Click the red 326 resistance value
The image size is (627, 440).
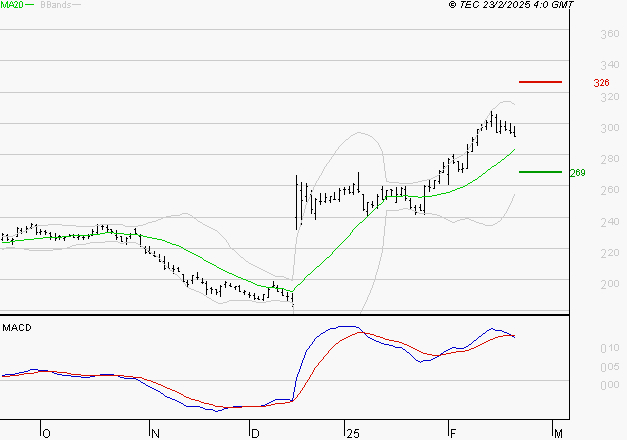[x=601, y=83]
